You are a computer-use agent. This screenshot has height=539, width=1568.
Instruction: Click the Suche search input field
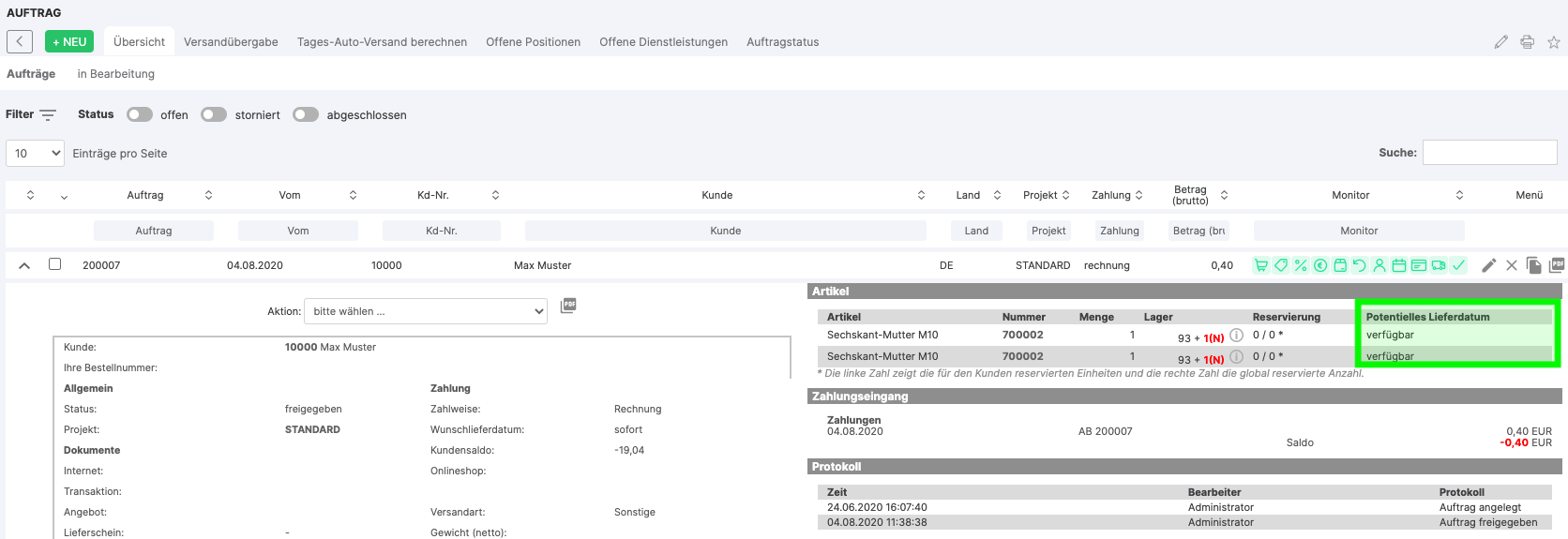(x=1489, y=152)
